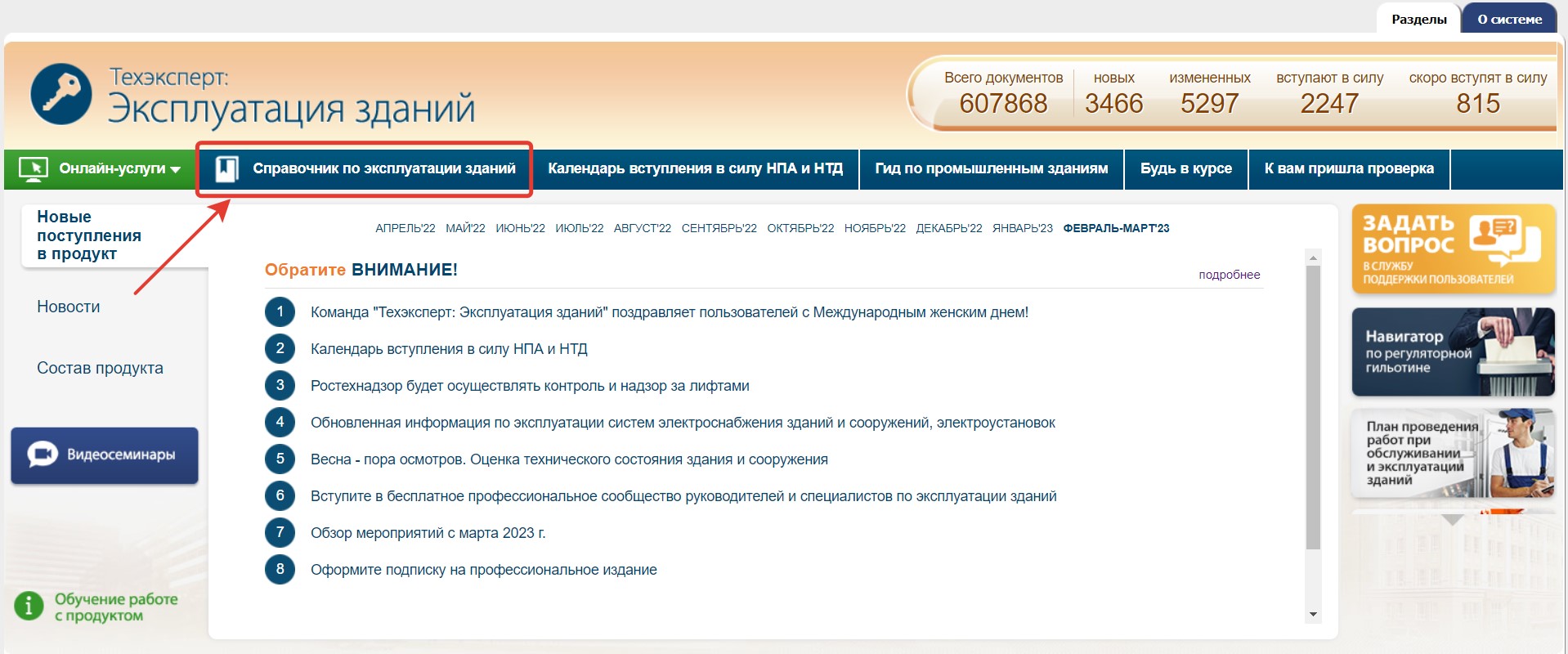Select the АВГУСТ'22 month link
The width and height of the screenshot is (1568, 654).
tap(643, 228)
